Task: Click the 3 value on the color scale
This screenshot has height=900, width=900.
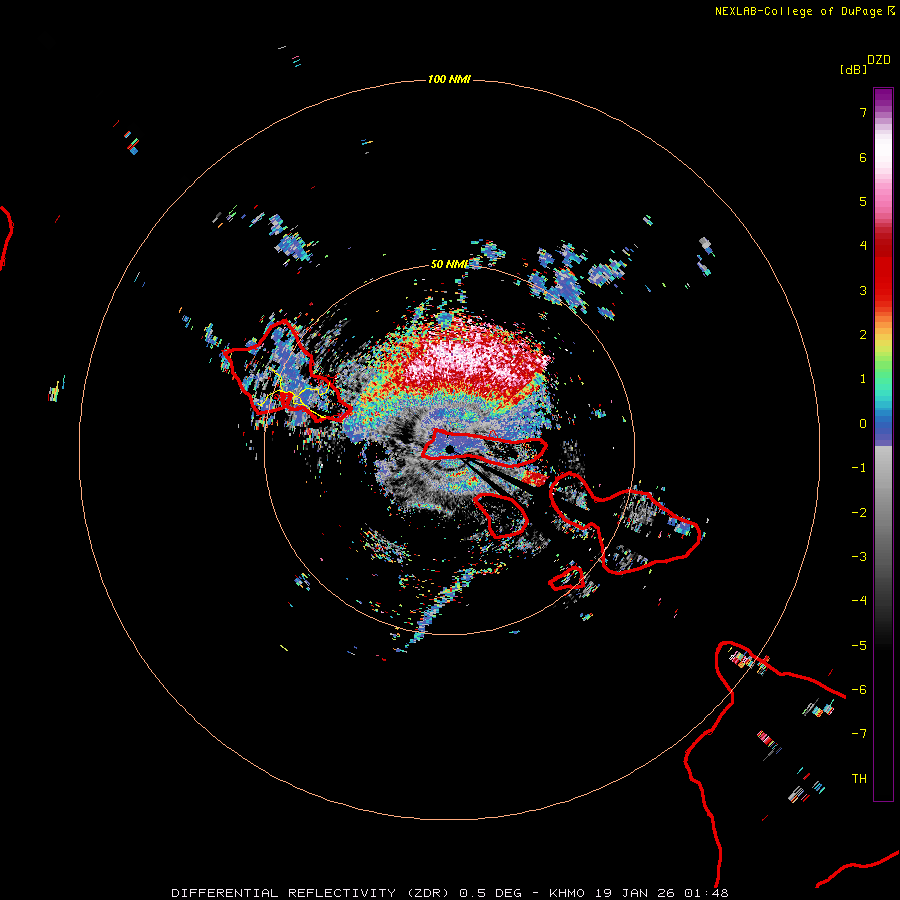Action: point(863,290)
